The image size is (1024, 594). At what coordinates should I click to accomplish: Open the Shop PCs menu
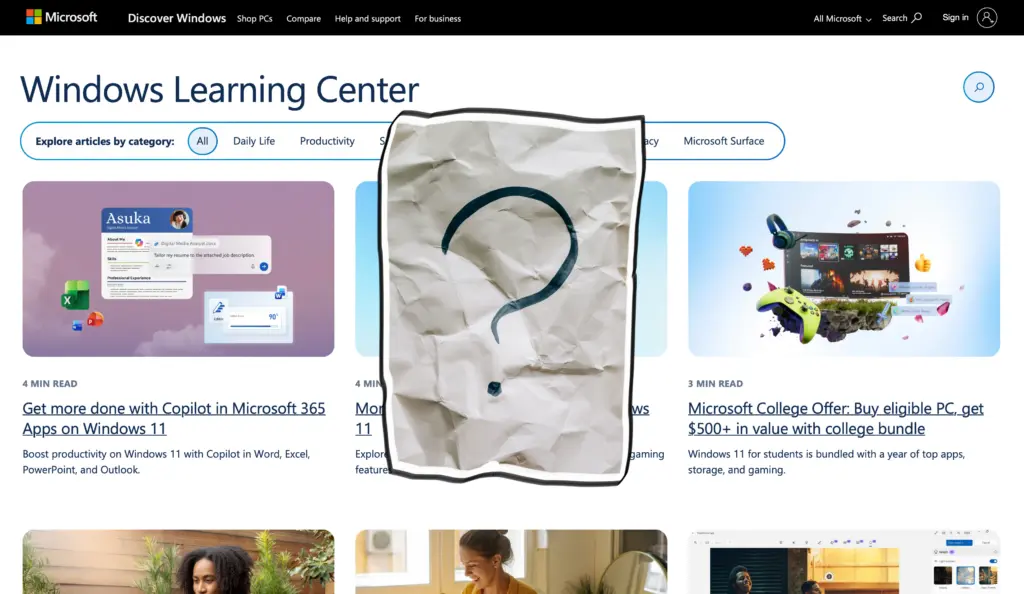(x=255, y=18)
